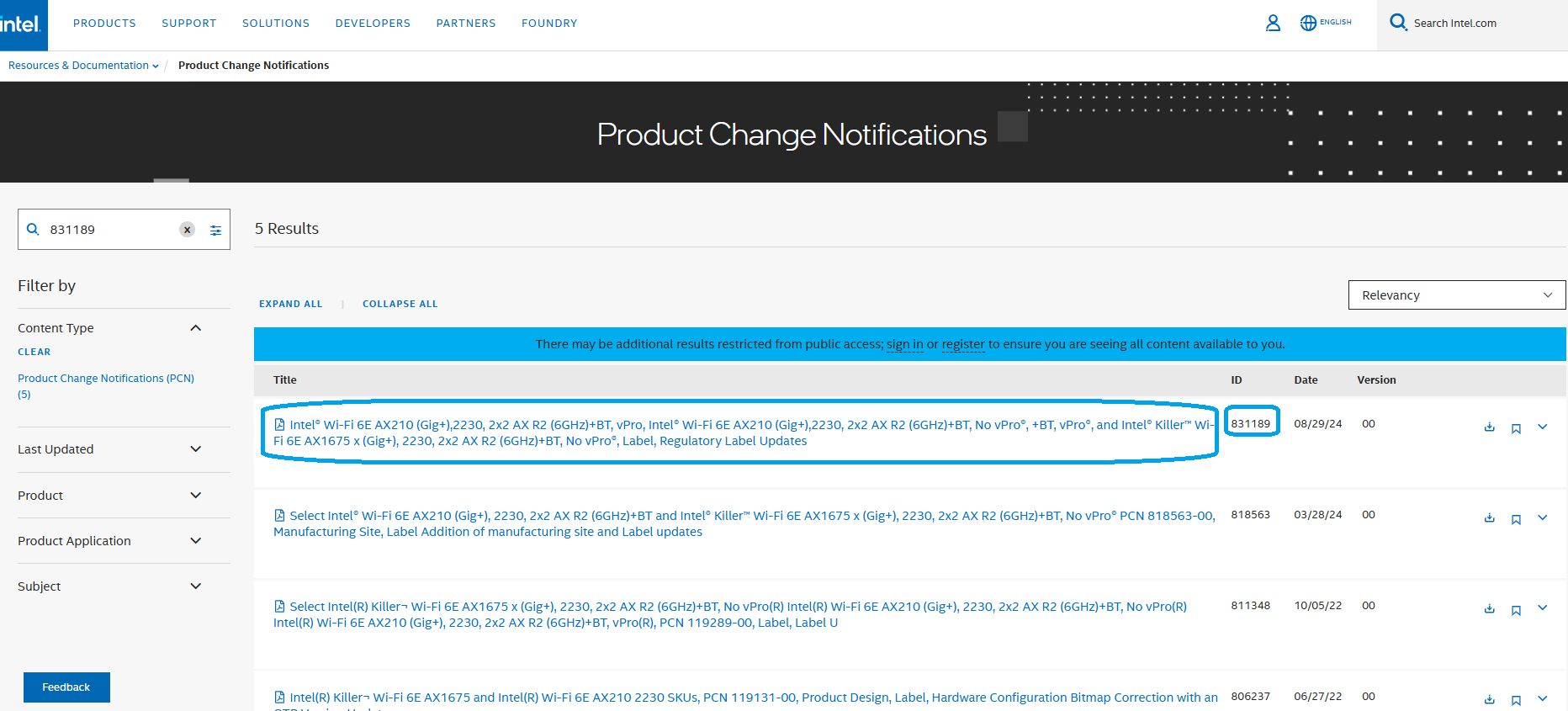Click CLEAR under Content Type
This screenshot has width=1568, height=711.
tap(34, 352)
